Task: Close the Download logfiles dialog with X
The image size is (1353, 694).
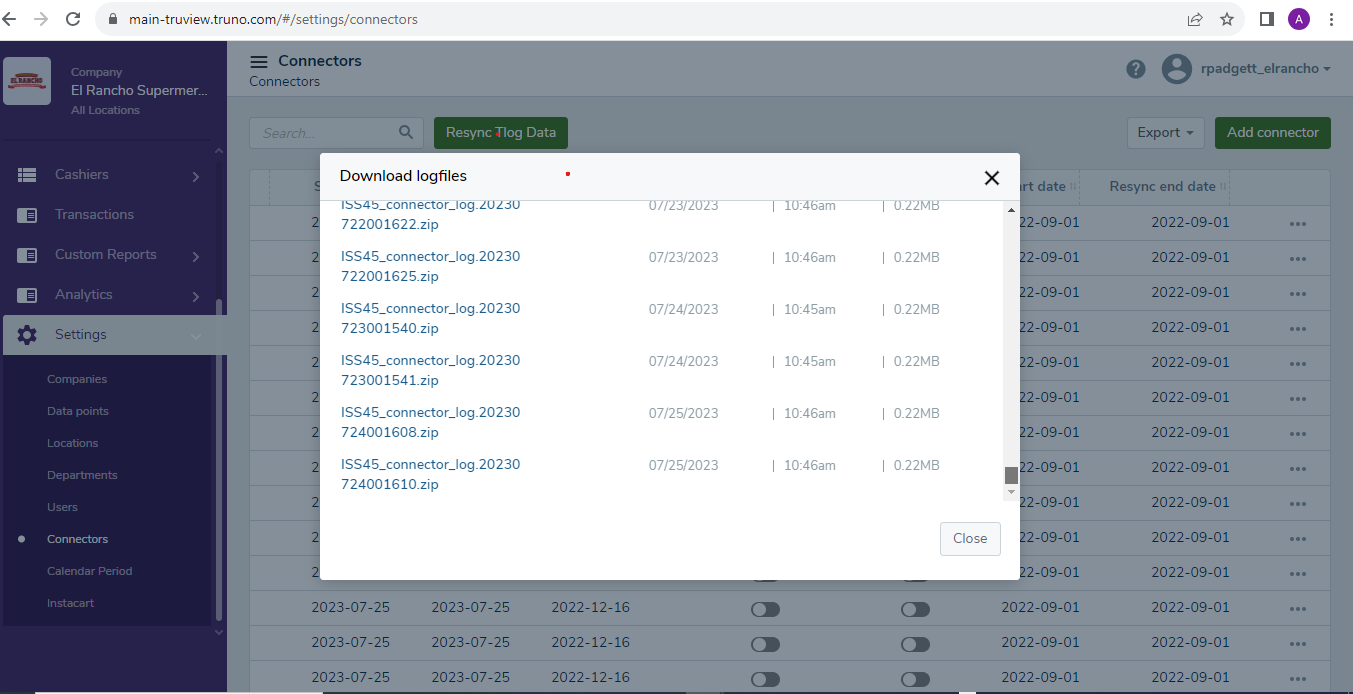Action: 991,178
